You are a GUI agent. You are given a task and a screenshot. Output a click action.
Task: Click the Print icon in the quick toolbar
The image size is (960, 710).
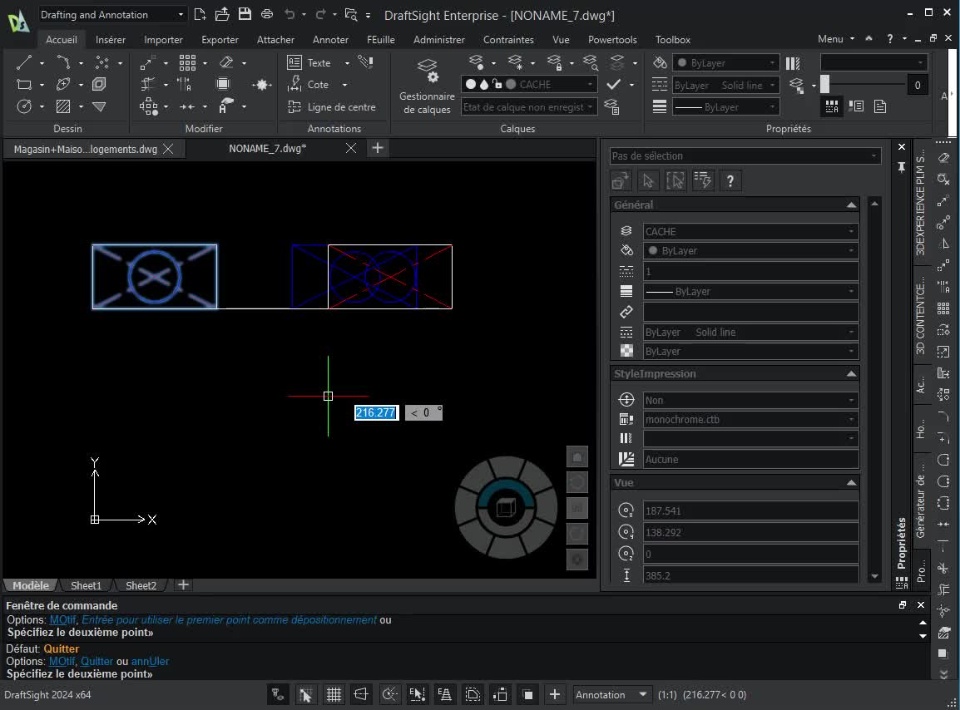coord(266,15)
